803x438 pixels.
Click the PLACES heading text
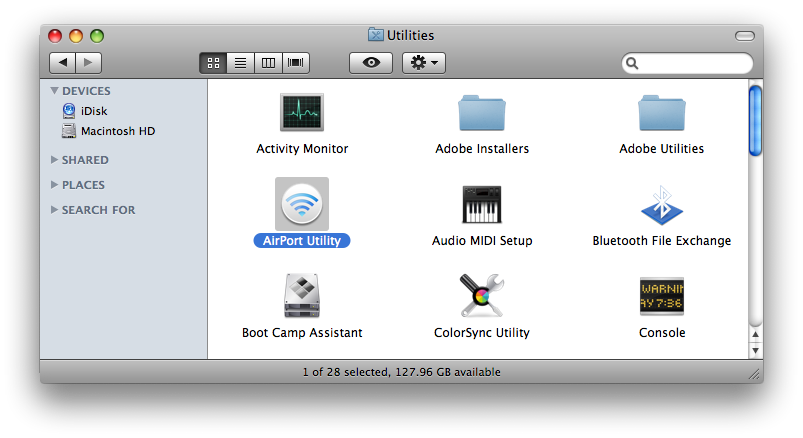[x=83, y=185]
